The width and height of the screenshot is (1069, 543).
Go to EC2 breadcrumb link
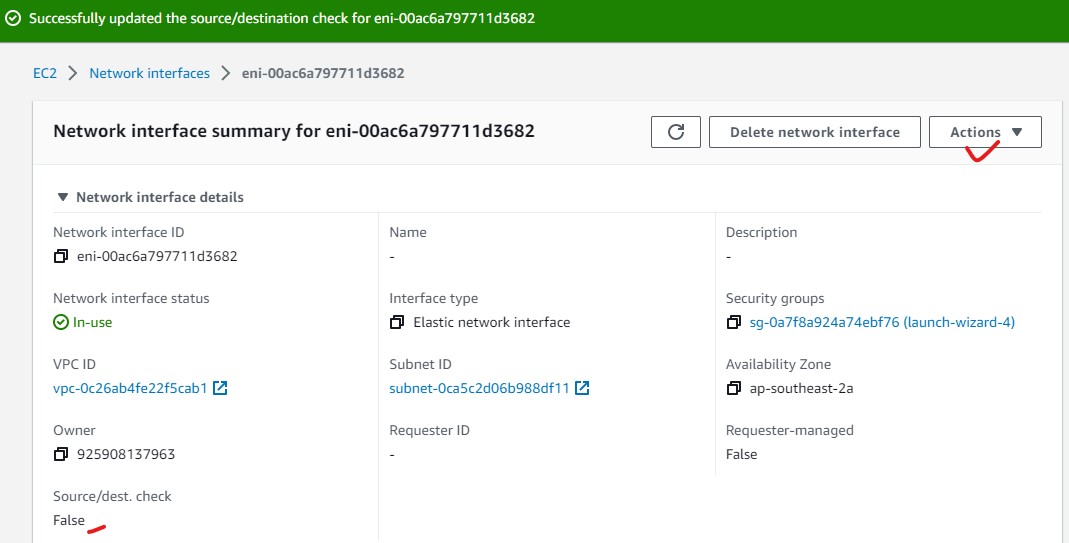point(44,73)
